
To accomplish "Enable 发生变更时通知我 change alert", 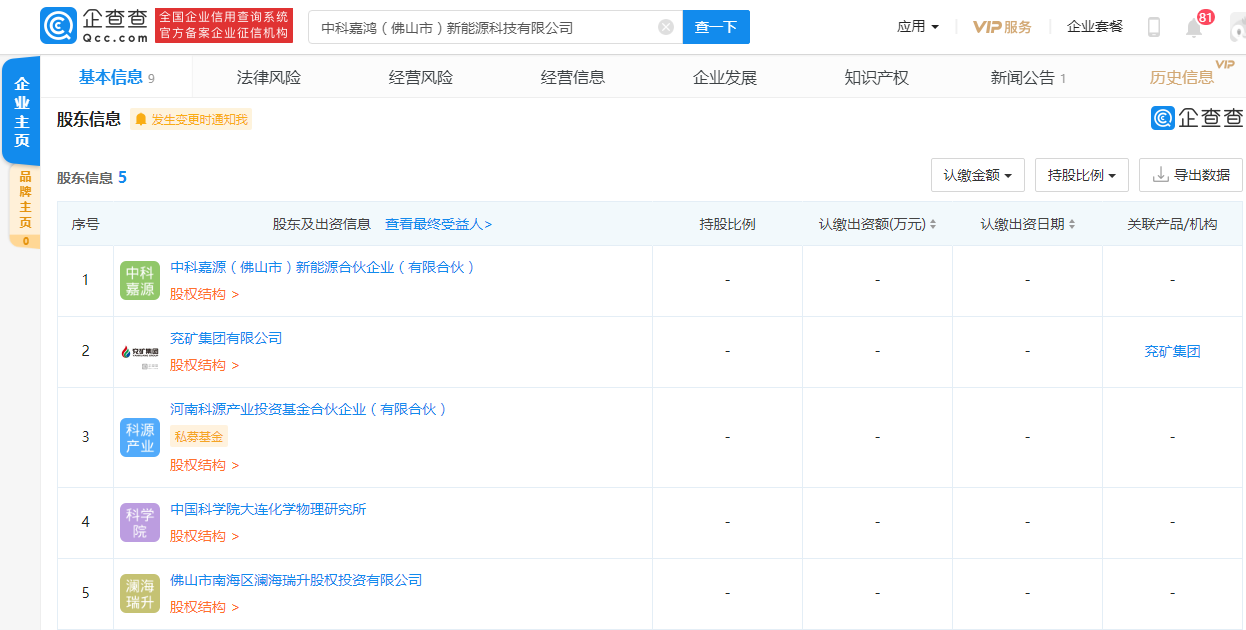I will coord(191,120).
